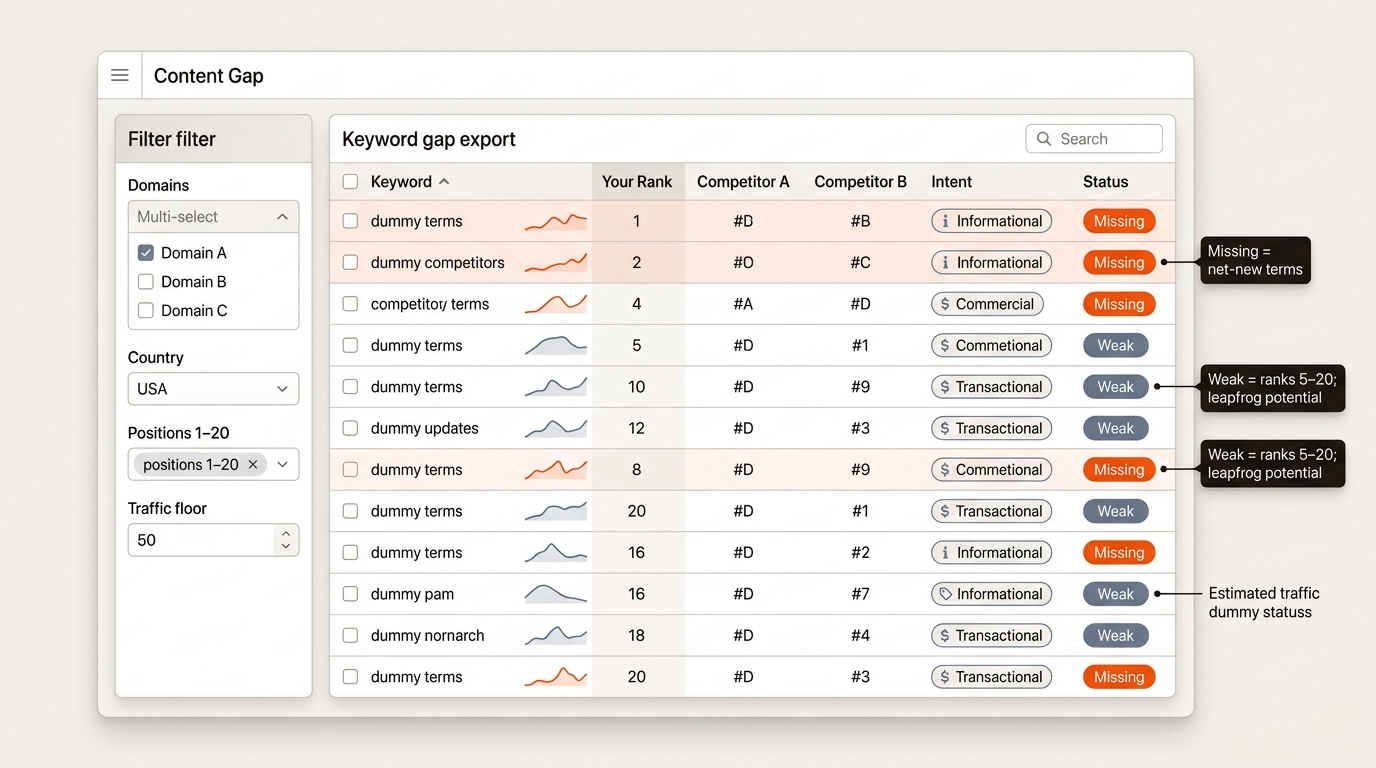Viewport: 1376px width, 768px height.
Task: Increase the Traffic floor value with up arrow
Action: (286, 533)
